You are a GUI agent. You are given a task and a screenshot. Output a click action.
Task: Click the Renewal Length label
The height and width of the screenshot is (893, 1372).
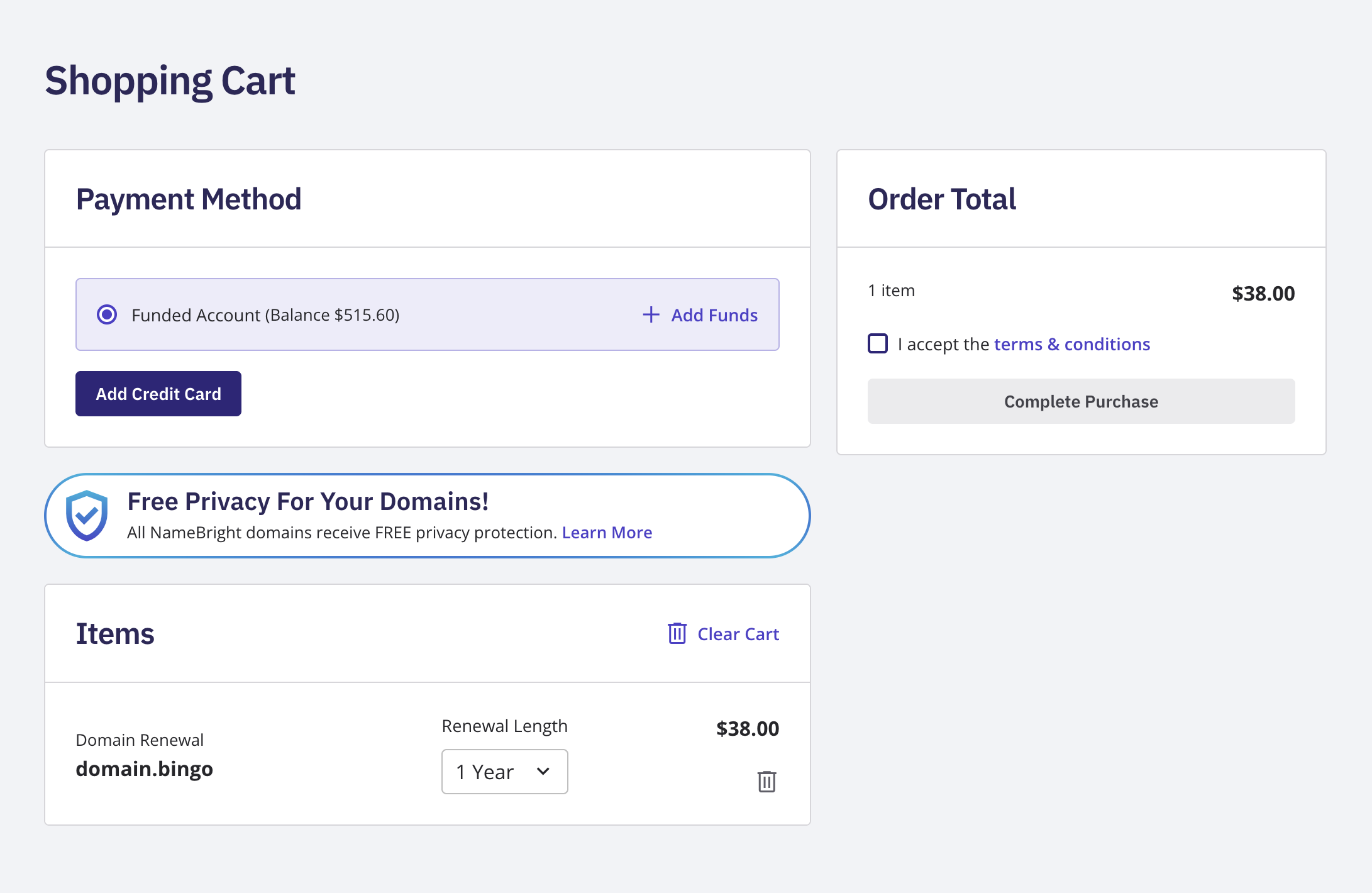[505, 726]
